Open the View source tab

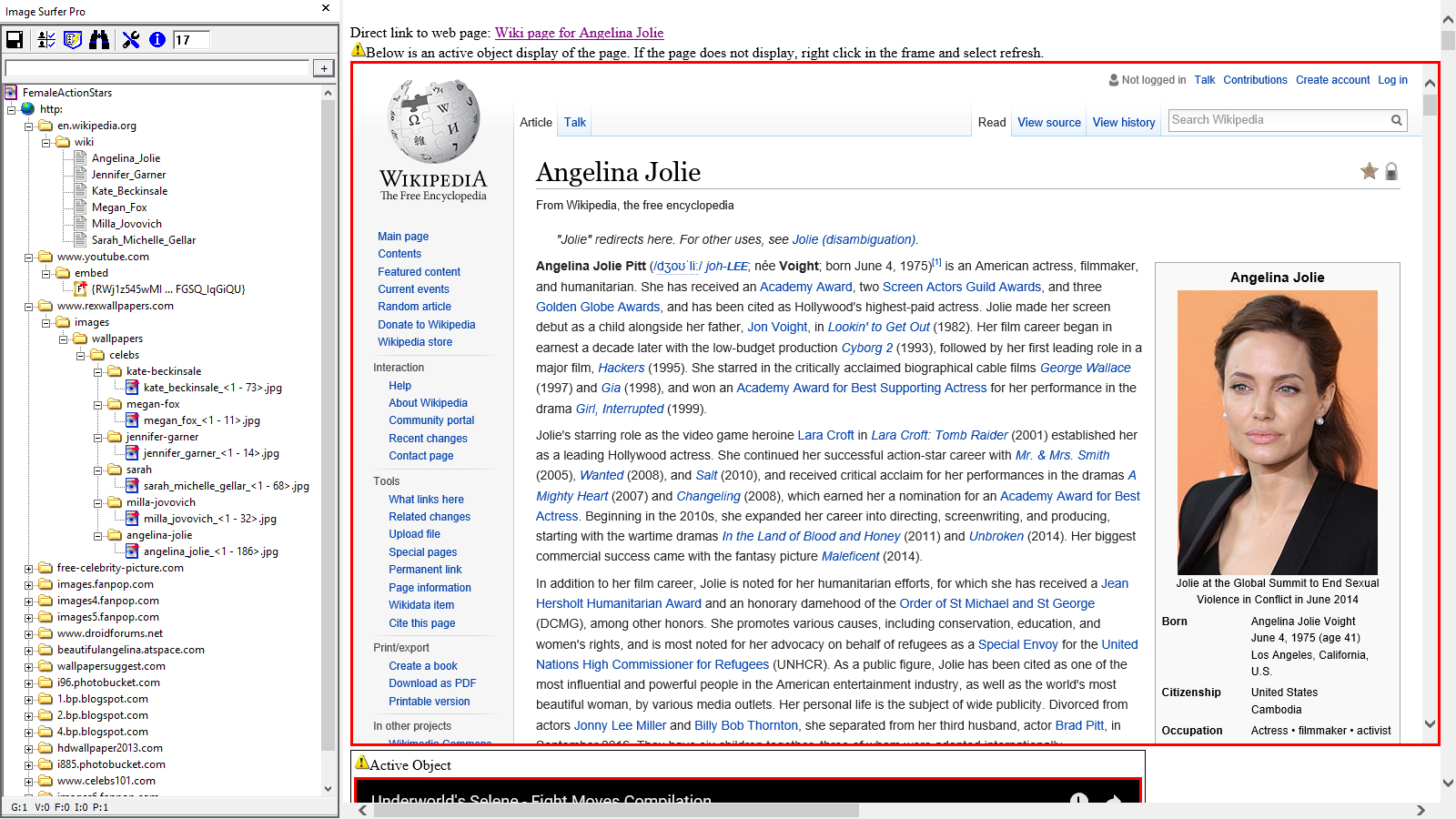pyautogui.click(x=1049, y=122)
